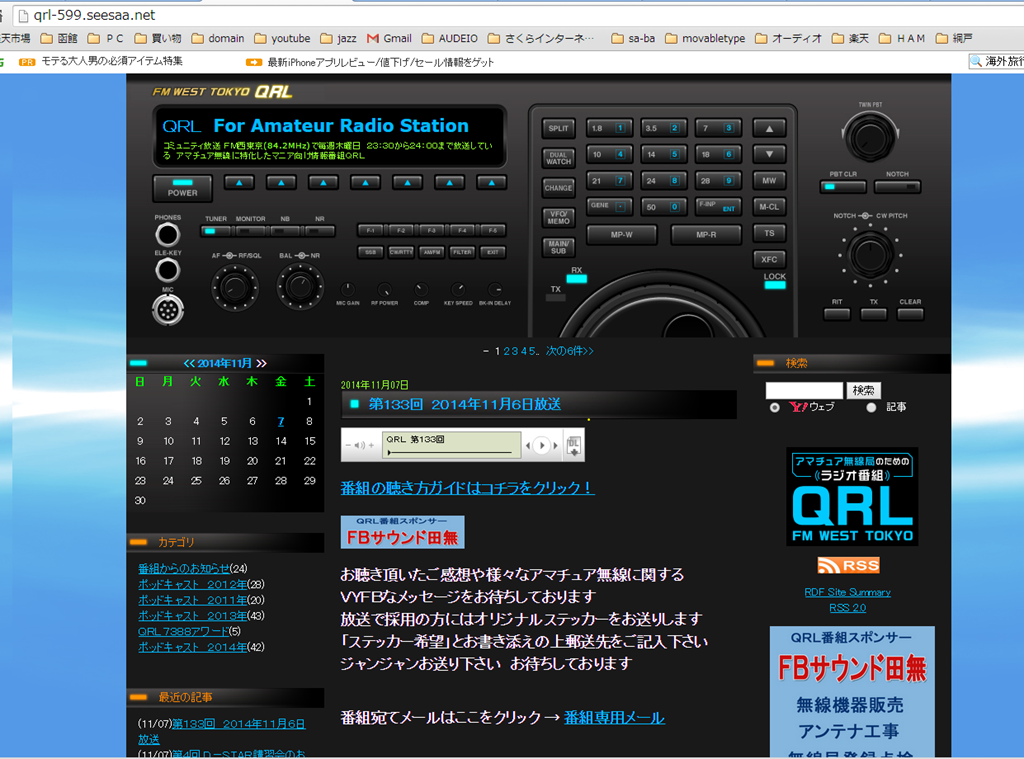Download the episode with the DL icon
The height and width of the screenshot is (759, 1024).
[x=573, y=445]
